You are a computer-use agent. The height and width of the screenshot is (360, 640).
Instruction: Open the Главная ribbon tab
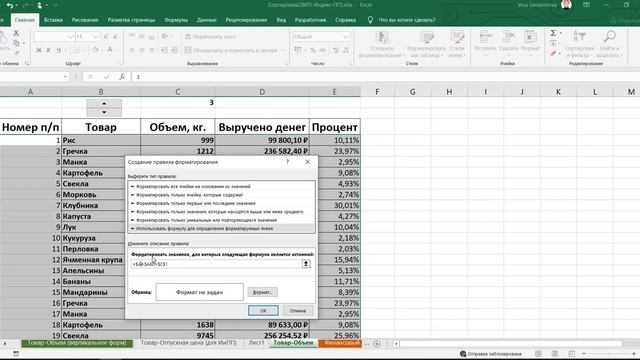[x=24, y=20]
